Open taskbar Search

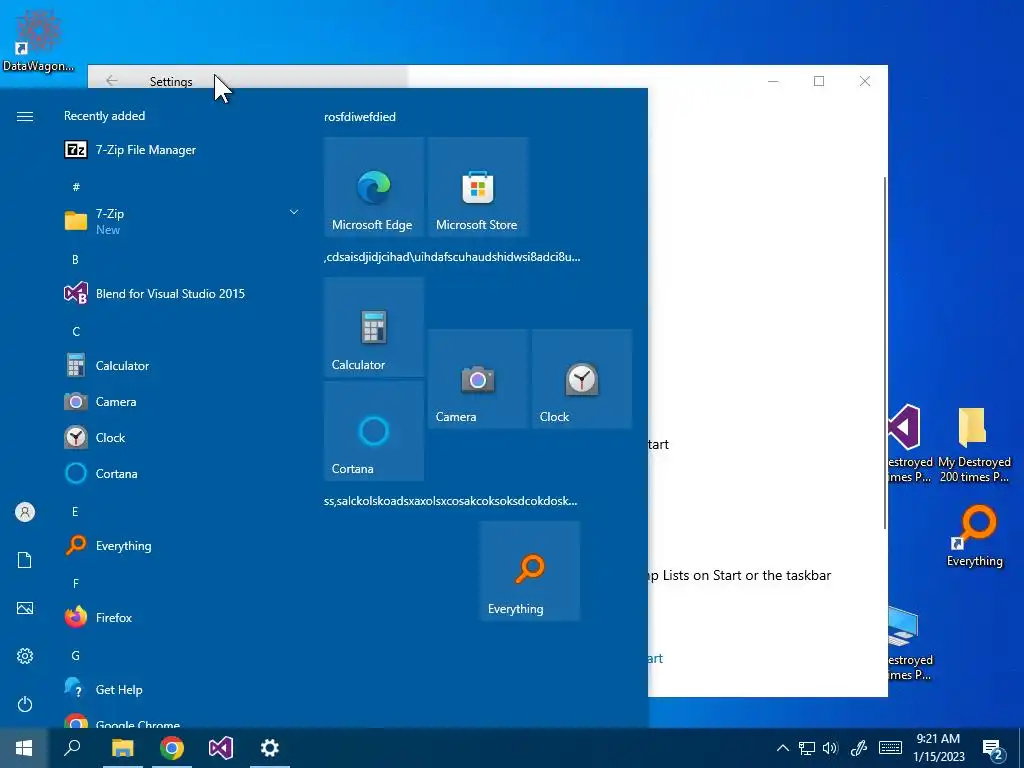point(72,748)
